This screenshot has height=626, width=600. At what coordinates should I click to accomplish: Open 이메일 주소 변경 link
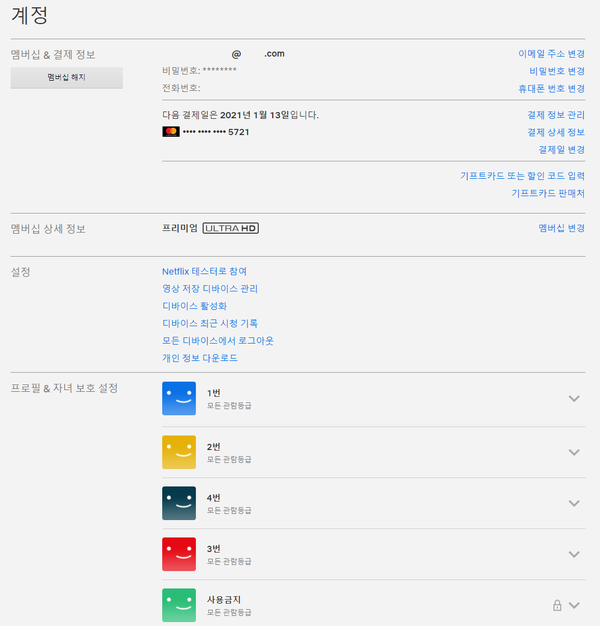(x=551, y=53)
